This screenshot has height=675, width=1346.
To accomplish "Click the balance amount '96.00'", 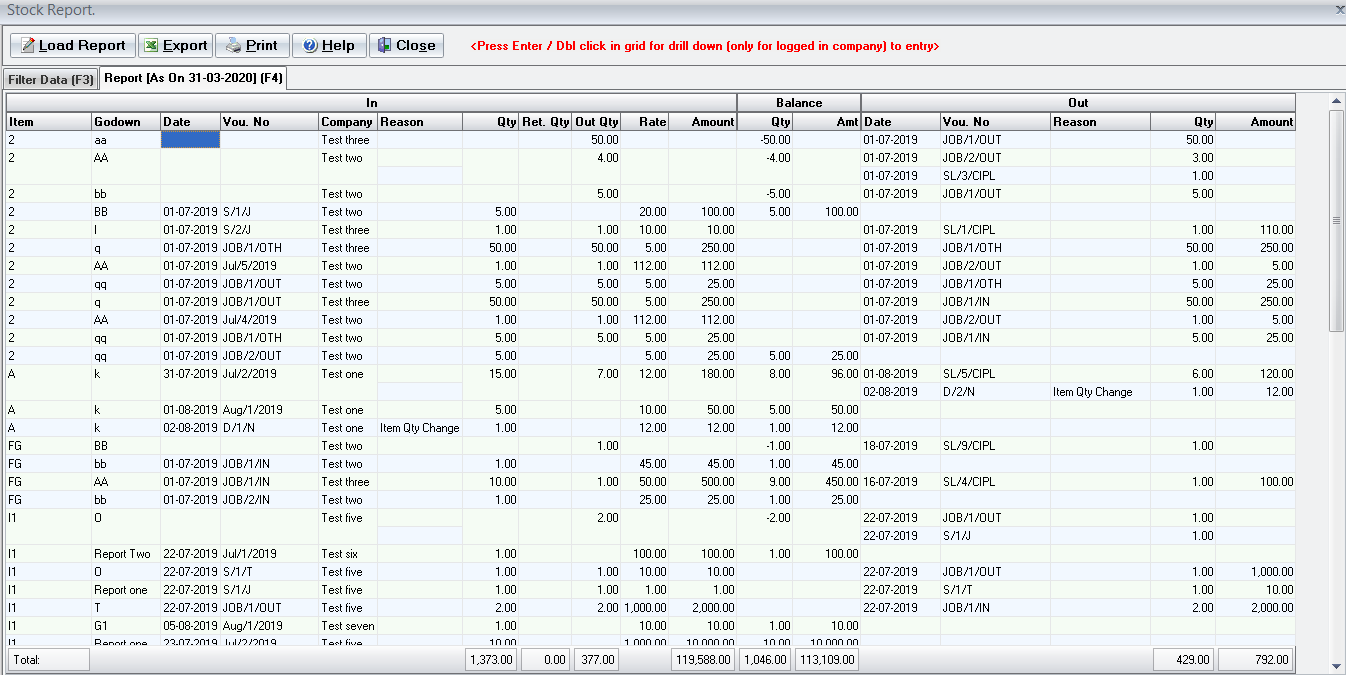I will click(x=827, y=374).
